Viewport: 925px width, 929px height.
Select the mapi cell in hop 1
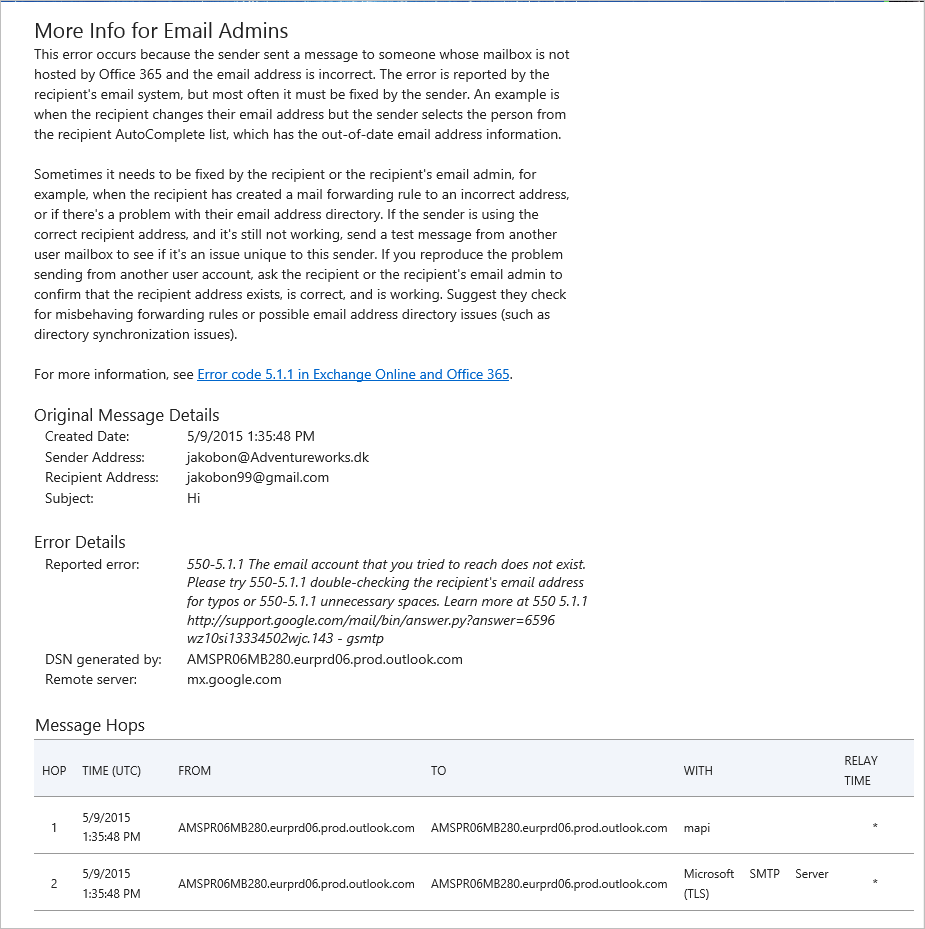[x=697, y=828]
